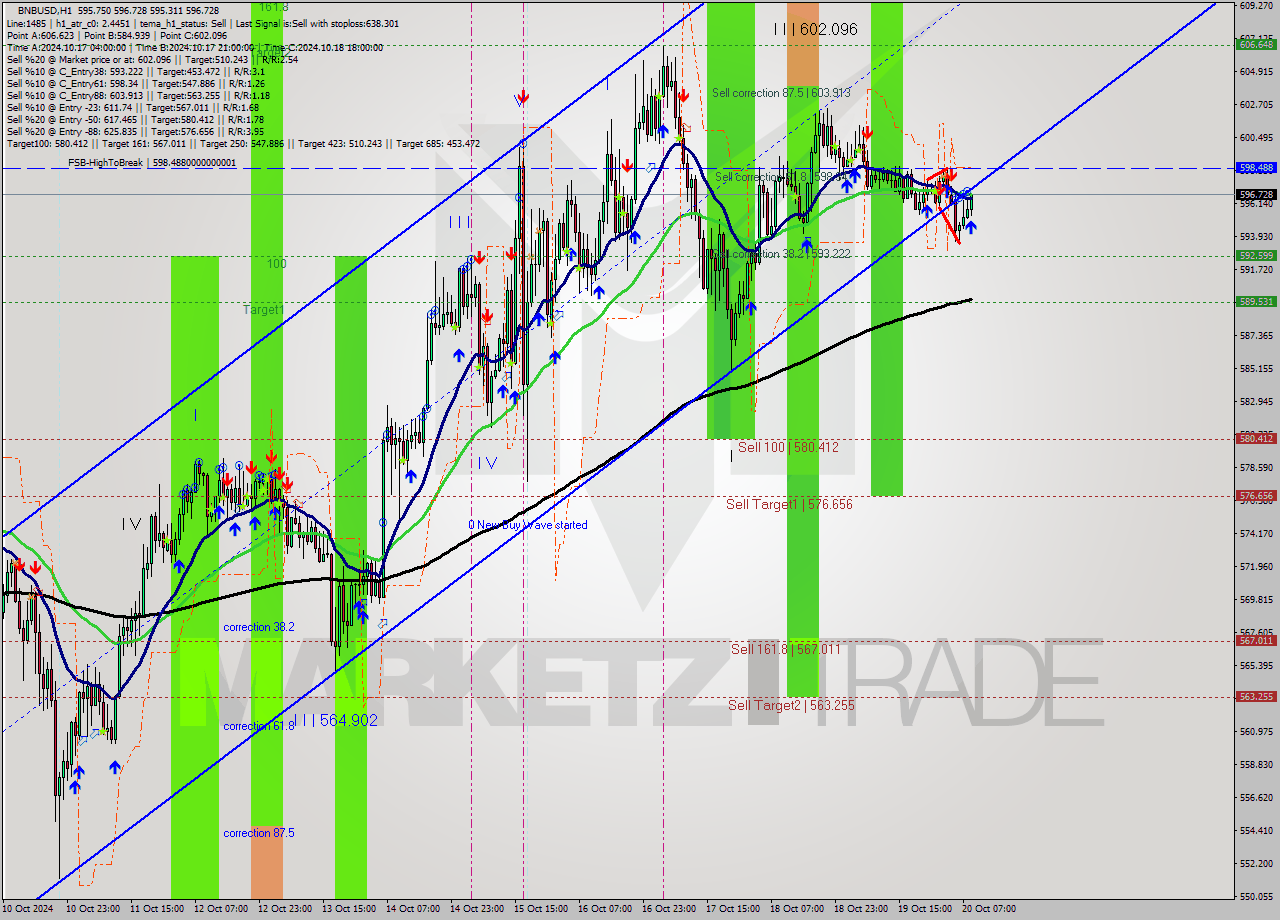The width and height of the screenshot is (1280, 920).
Task: Click the blue 598.488 price tag
Action: [1256, 168]
